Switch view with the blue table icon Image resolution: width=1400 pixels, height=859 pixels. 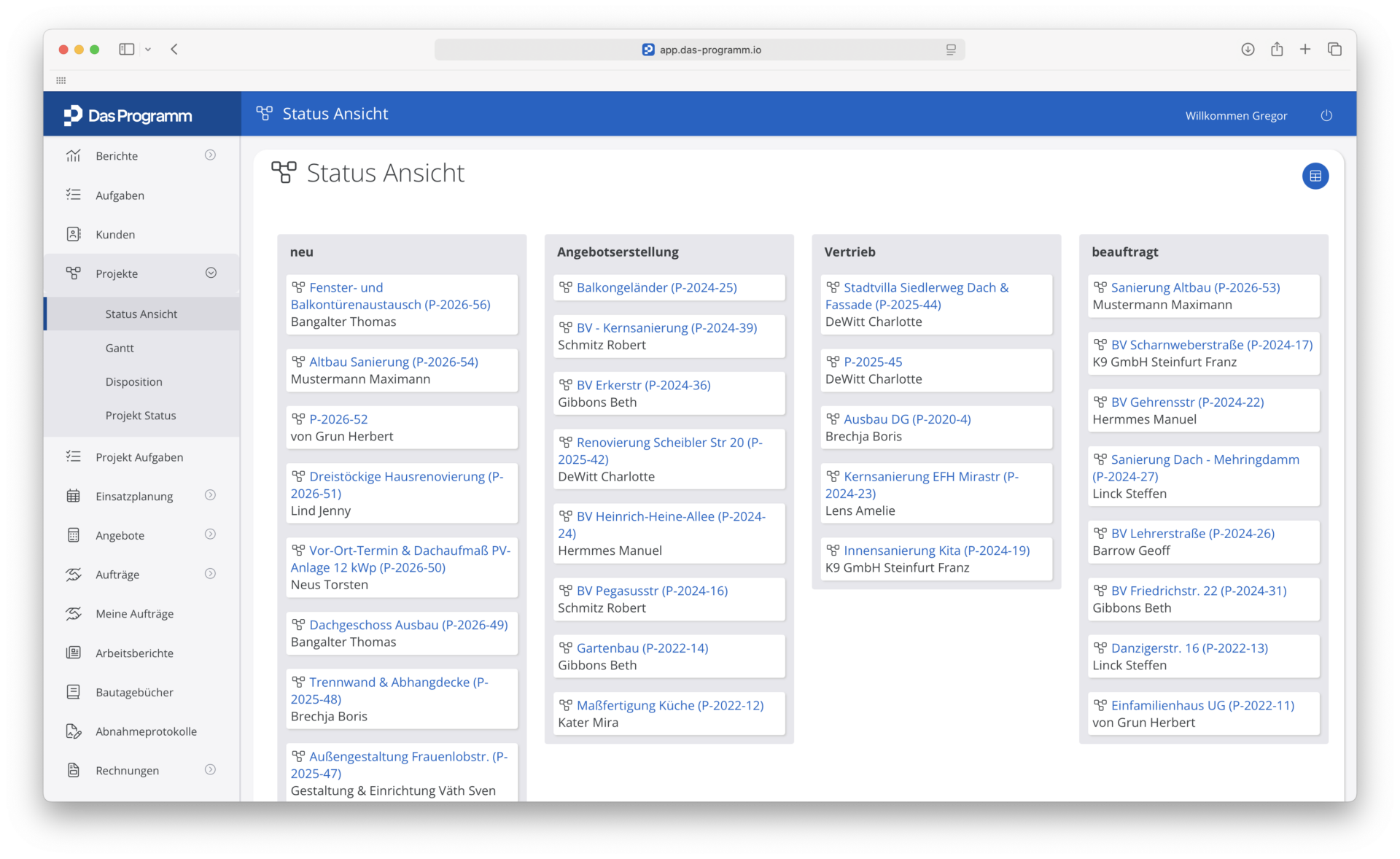point(1315,176)
